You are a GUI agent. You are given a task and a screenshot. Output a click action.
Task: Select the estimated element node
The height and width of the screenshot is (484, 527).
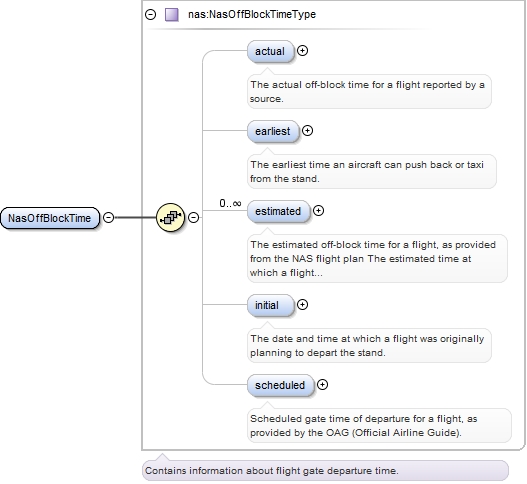(278, 211)
